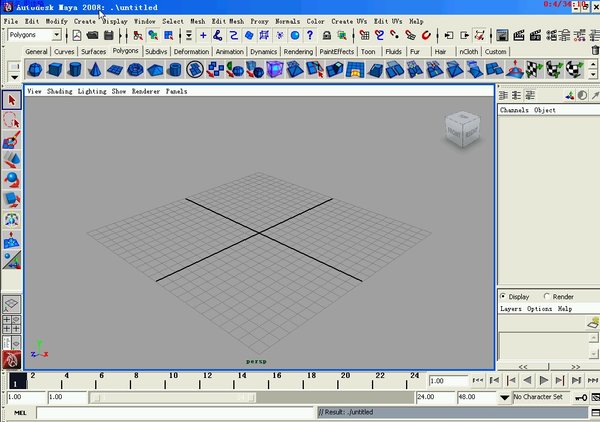Select the arrow Select tool in toolbox
600x422 pixels.
click(12, 100)
